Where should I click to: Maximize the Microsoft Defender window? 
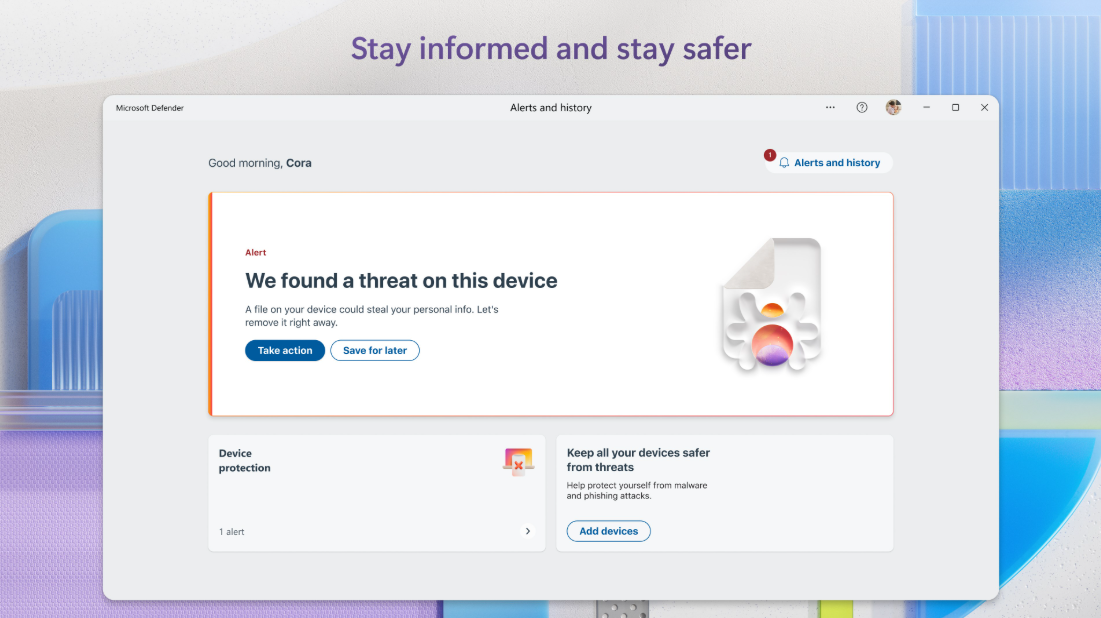[955, 107]
